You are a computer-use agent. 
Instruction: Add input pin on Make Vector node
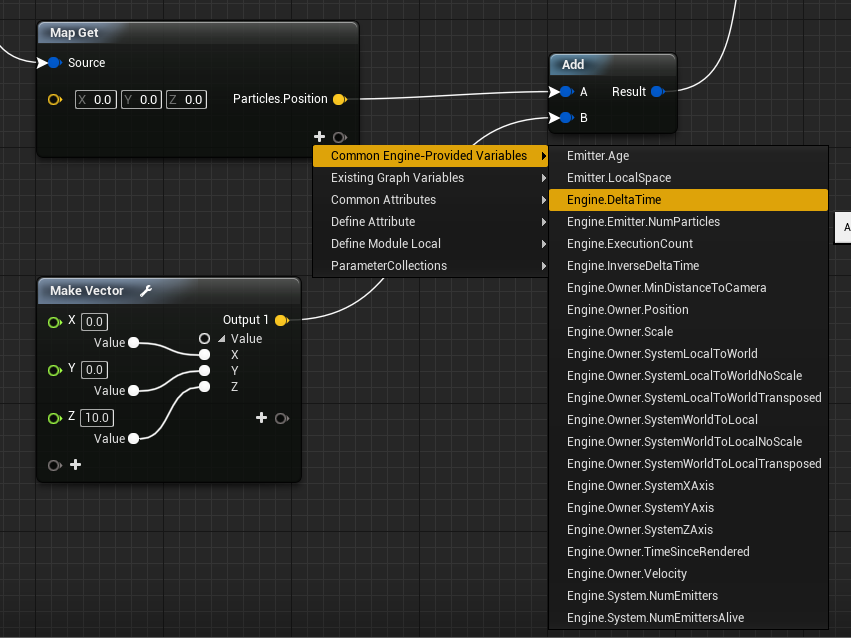76,465
